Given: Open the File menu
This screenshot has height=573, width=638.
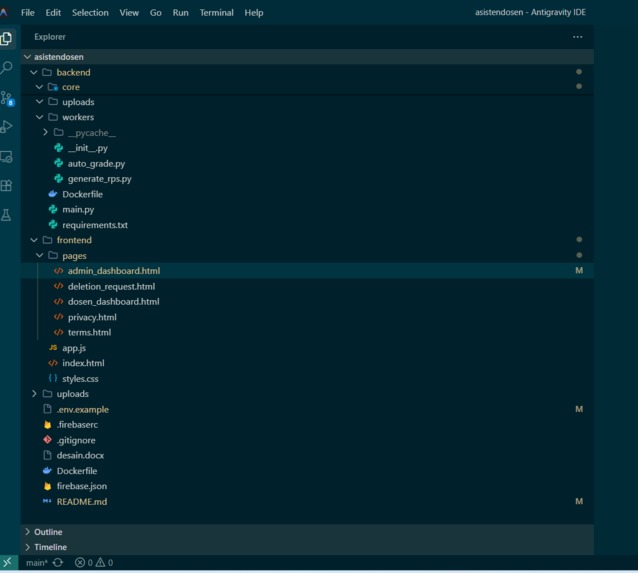Looking at the screenshot, I should [x=28, y=13].
